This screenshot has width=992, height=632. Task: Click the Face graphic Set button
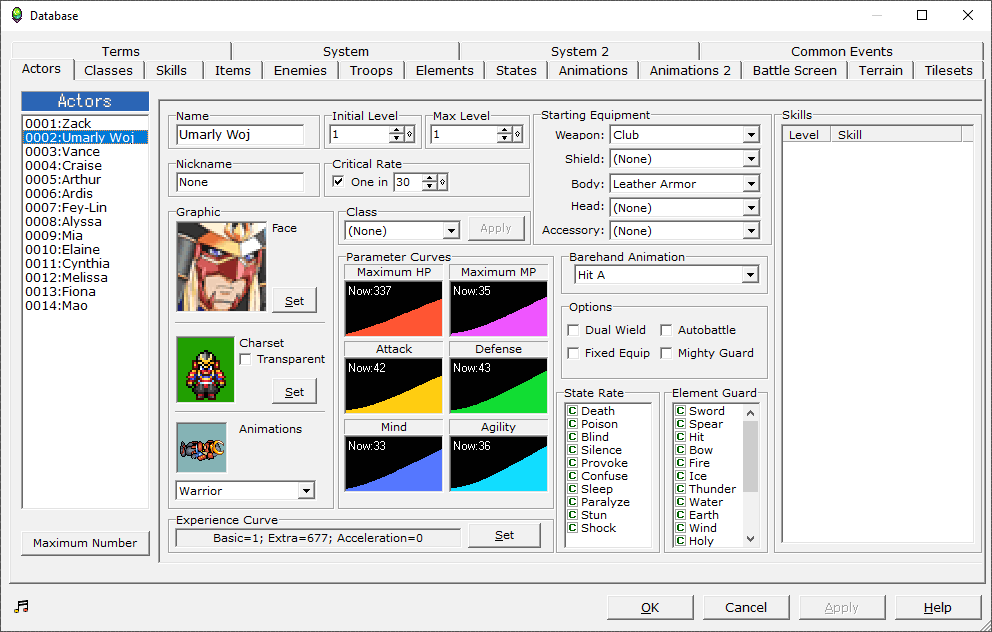click(x=294, y=301)
